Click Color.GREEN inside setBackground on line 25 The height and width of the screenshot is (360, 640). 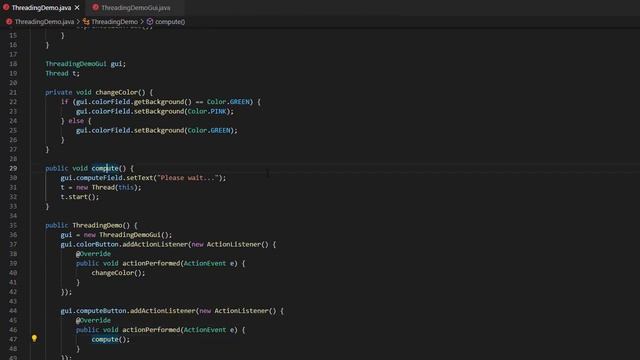click(x=209, y=130)
